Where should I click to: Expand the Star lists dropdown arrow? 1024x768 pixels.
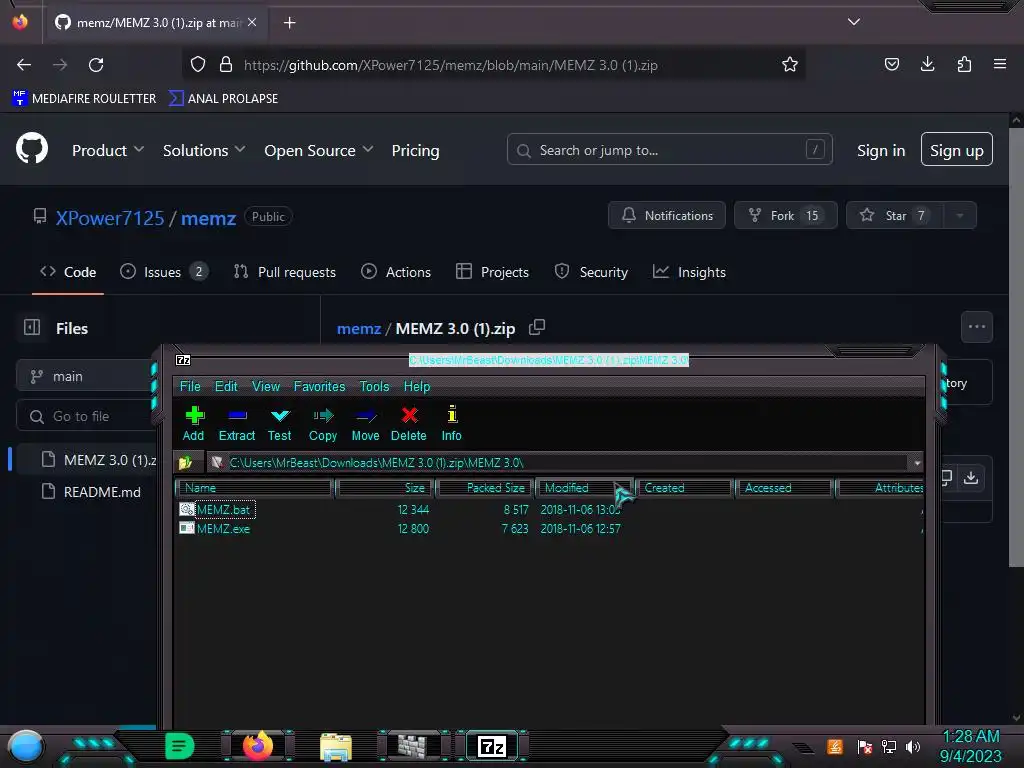pos(959,216)
